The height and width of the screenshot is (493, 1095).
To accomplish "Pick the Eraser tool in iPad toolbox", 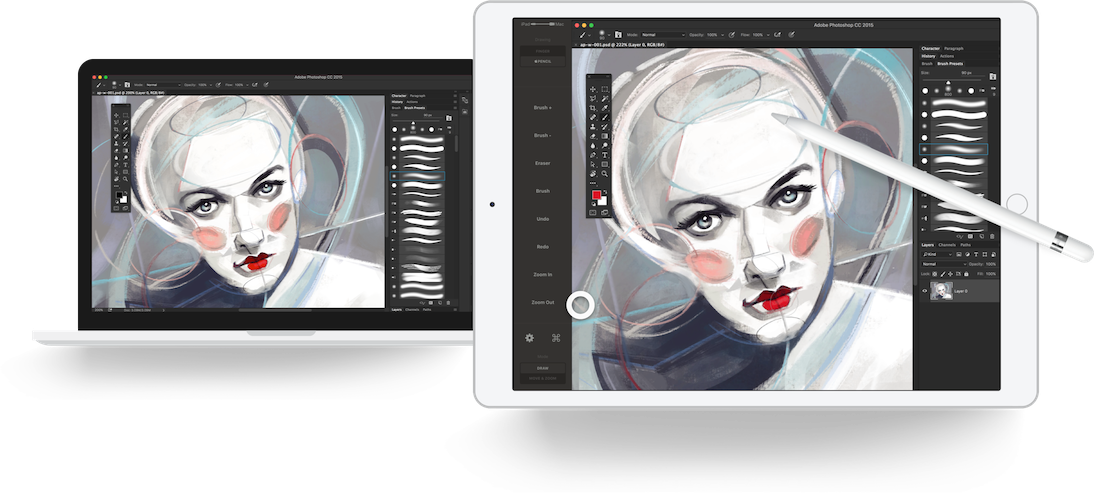I will pos(593,135).
